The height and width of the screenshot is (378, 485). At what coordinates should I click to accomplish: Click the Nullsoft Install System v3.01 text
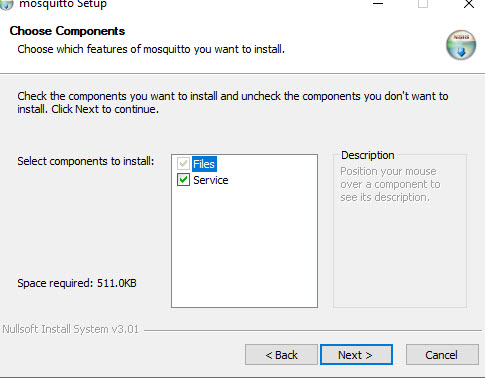(70, 329)
